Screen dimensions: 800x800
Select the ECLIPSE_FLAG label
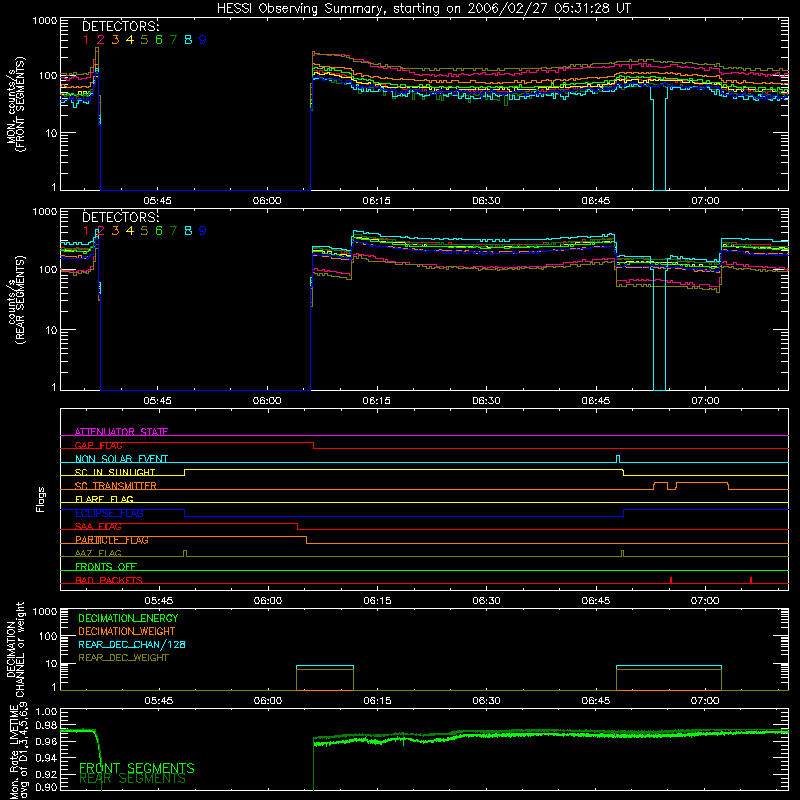[x=109, y=513]
